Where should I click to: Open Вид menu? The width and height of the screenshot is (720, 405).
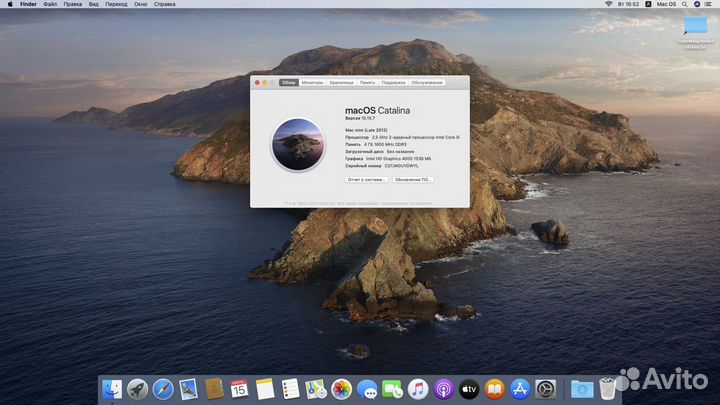pyautogui.click(x=94, y=4)
